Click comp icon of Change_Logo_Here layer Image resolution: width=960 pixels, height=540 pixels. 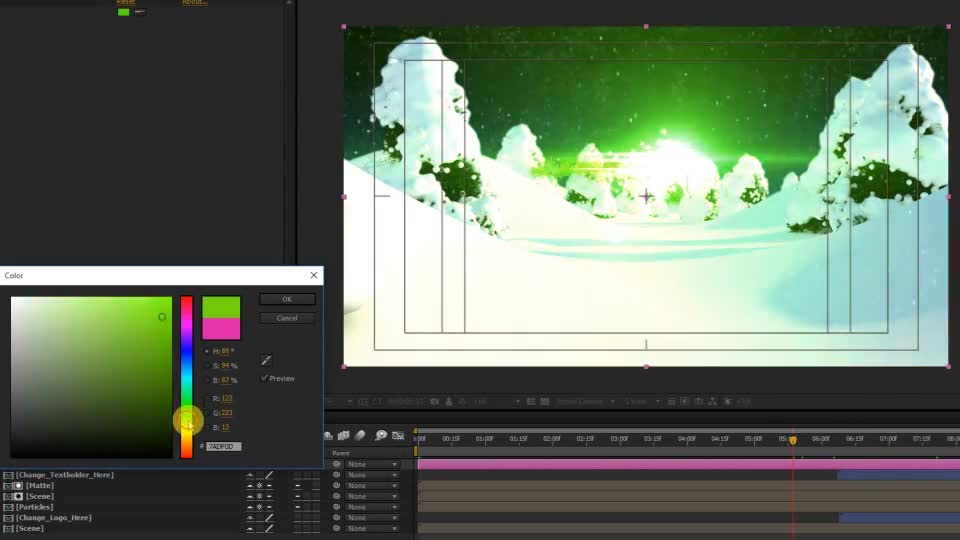point(8,518)
